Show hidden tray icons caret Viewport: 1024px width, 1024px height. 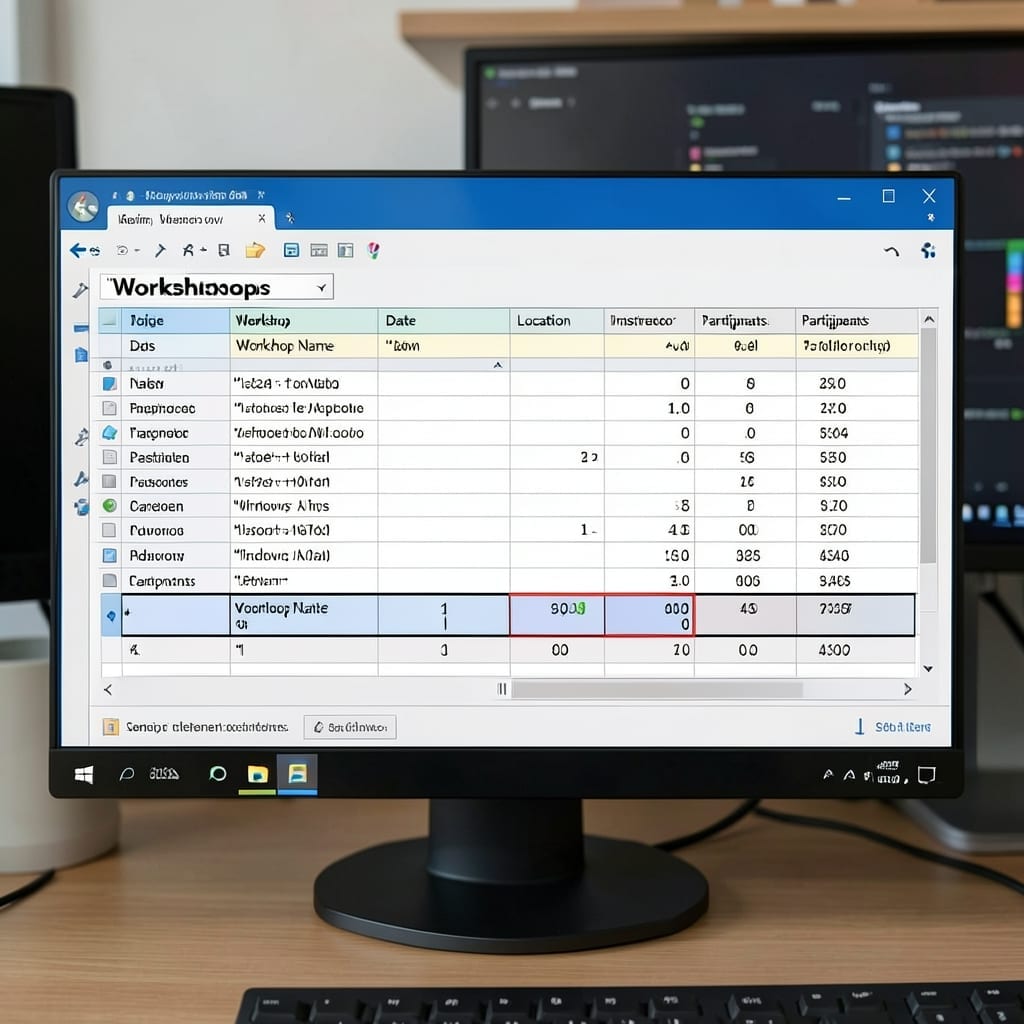(x=828, y=775)
